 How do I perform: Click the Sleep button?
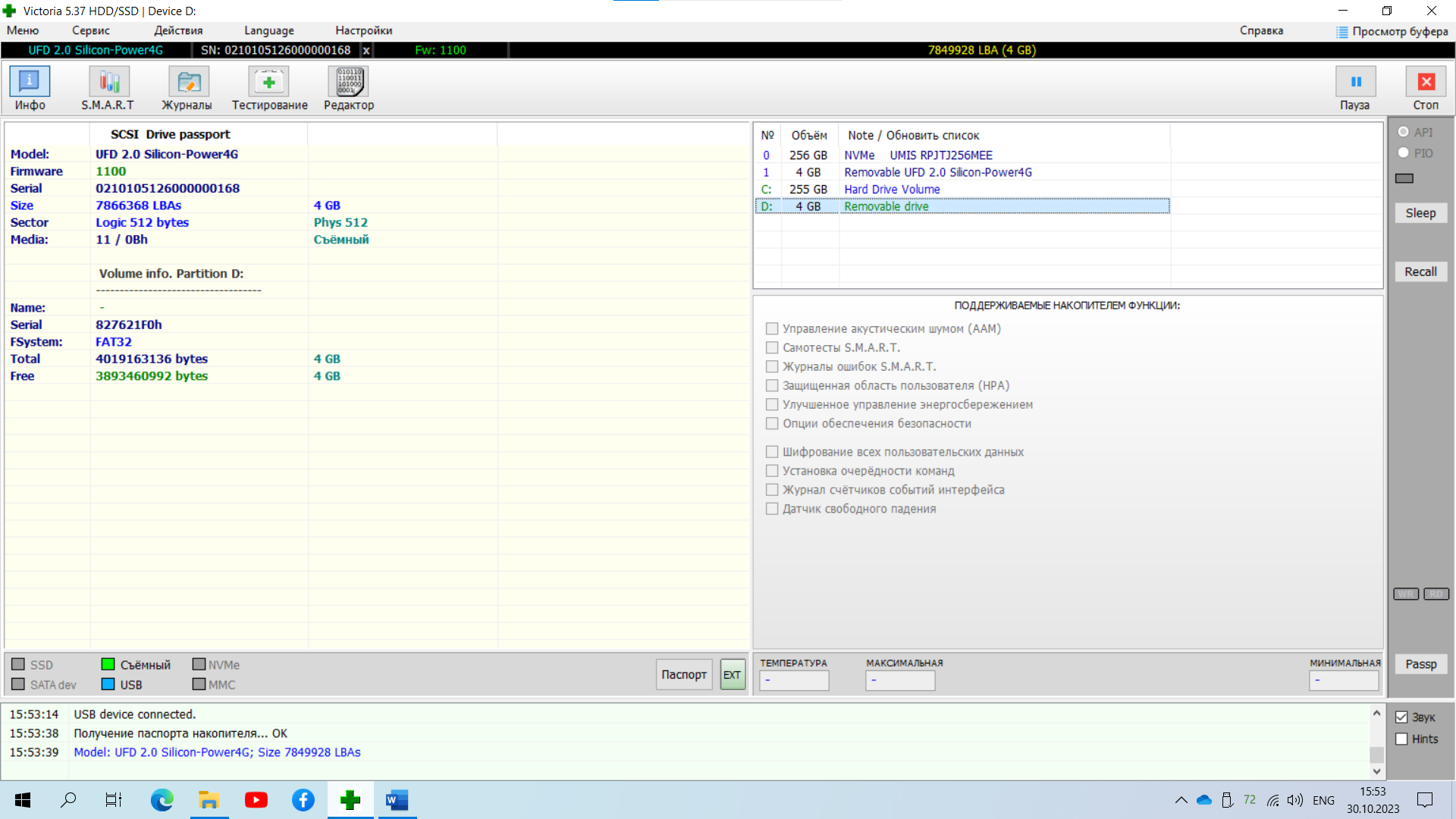(1420, 213)
